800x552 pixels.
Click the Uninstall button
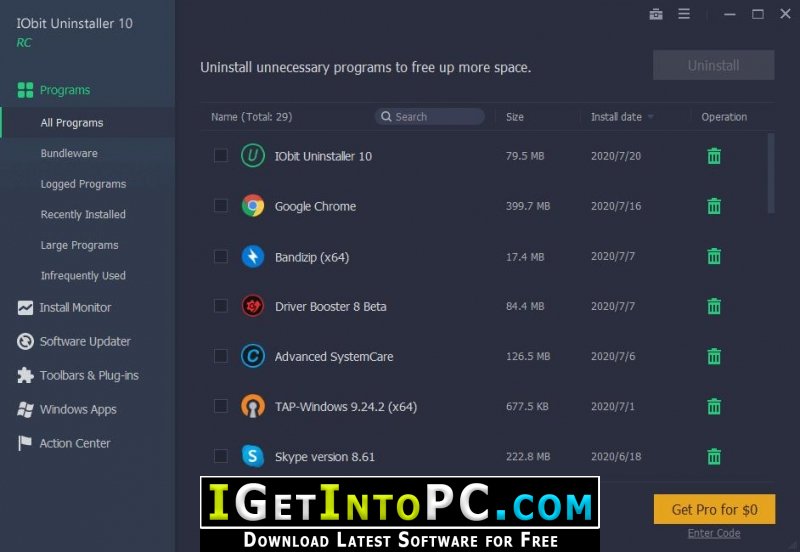pos(713,65)
